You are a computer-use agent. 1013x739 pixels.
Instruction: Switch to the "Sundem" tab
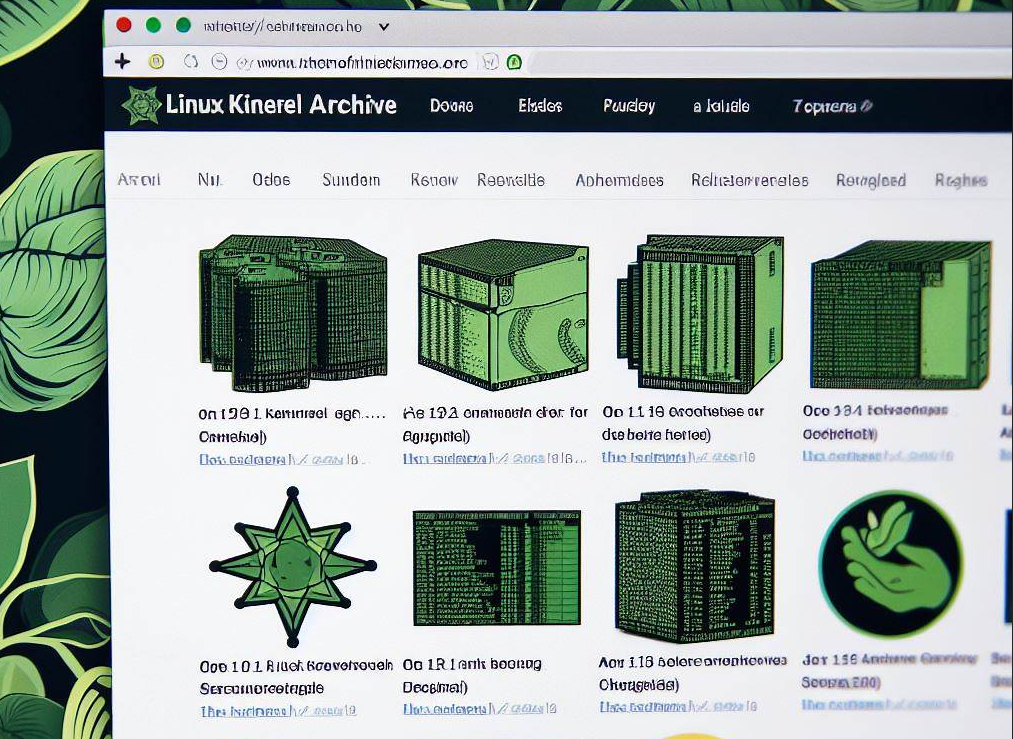pos(351,180)
